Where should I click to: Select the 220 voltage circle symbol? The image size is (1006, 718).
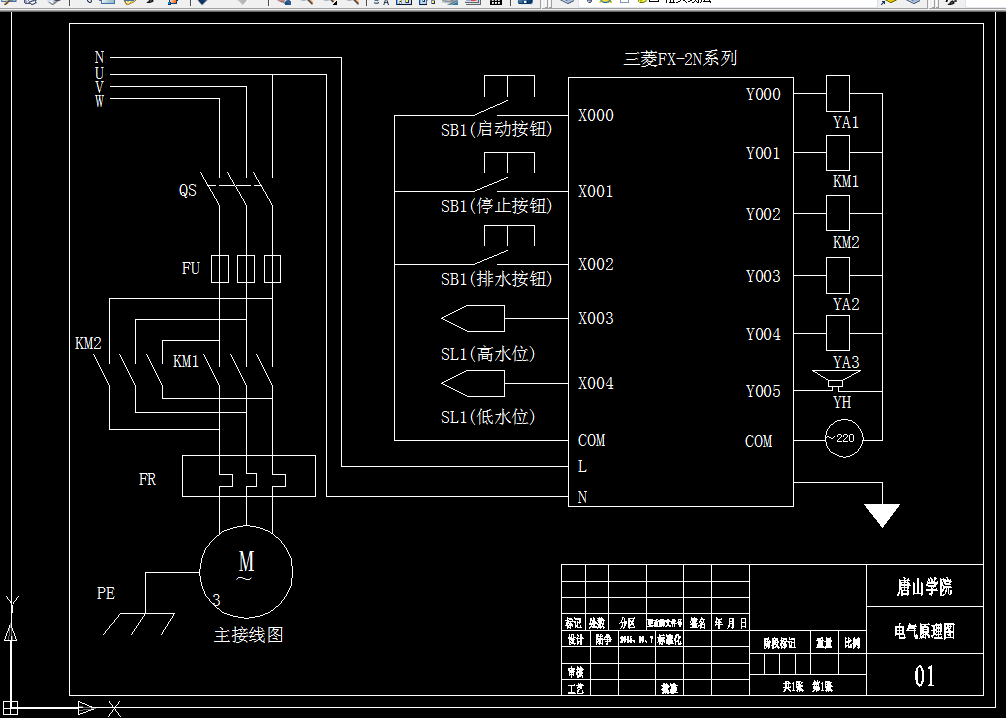[843, 439]
